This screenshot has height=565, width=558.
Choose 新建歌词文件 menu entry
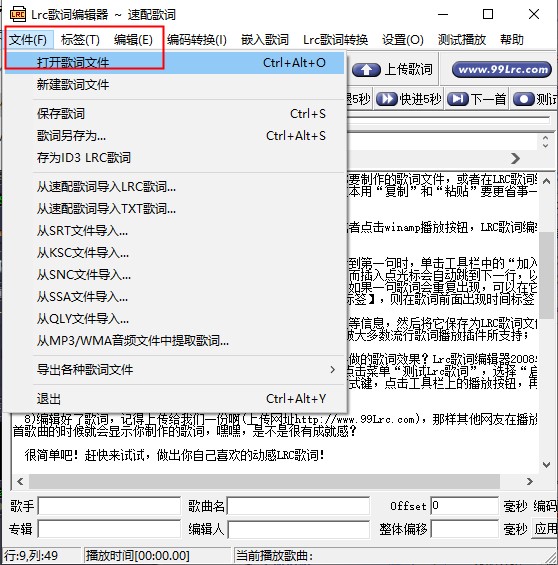tap(174, 85)
